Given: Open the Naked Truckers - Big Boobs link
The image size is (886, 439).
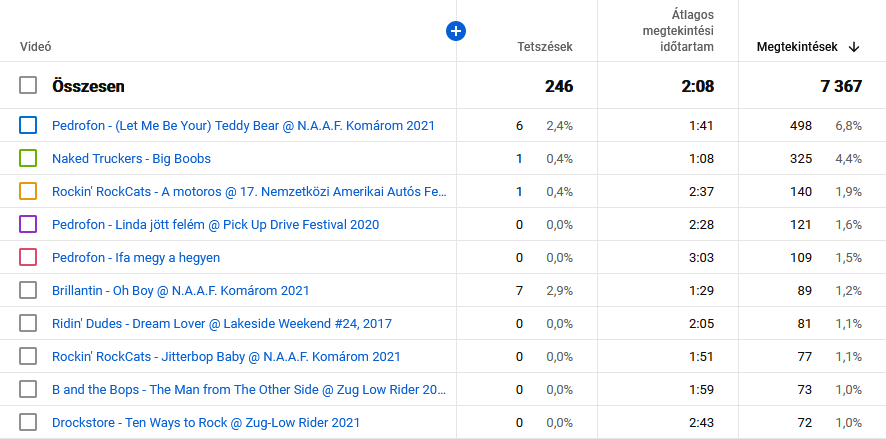Looking at the screenshot, I should [x=131, y=159].
